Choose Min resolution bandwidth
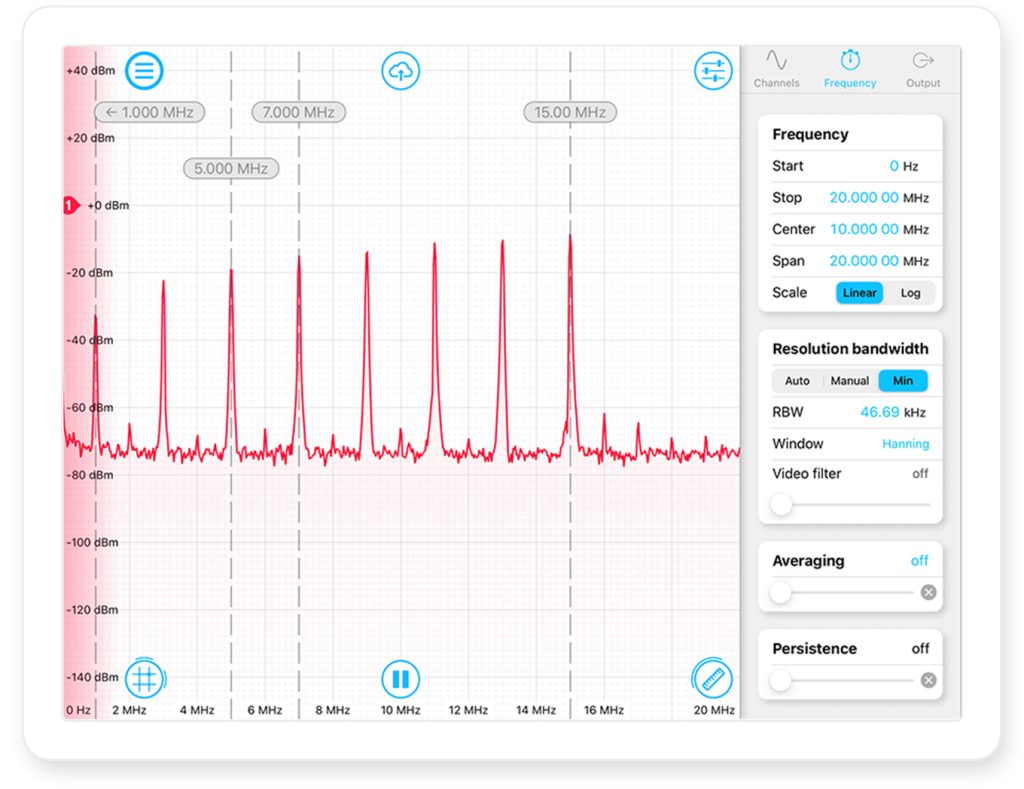This screenshot has height=789, width=1024. point(903,381)
